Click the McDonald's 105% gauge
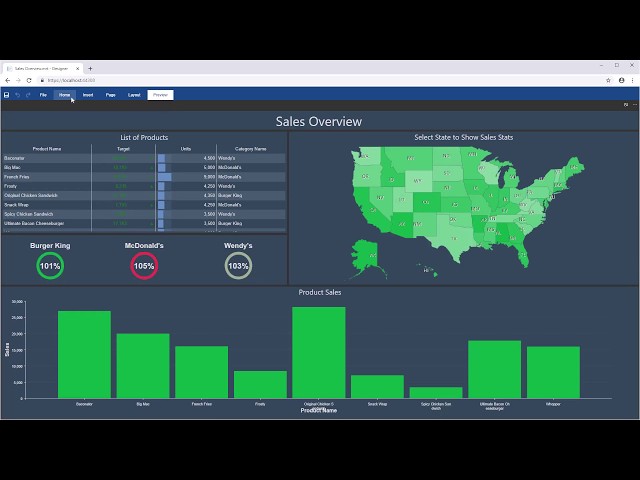 144,266
